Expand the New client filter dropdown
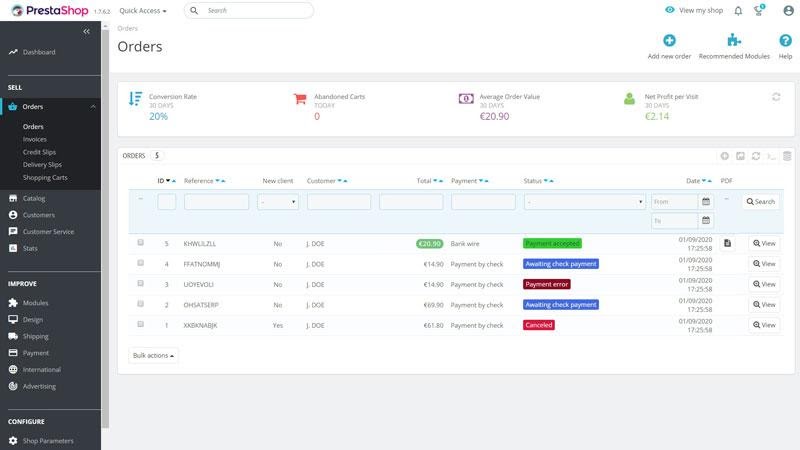This screenshot has height=450, width=800. (278, 202)
